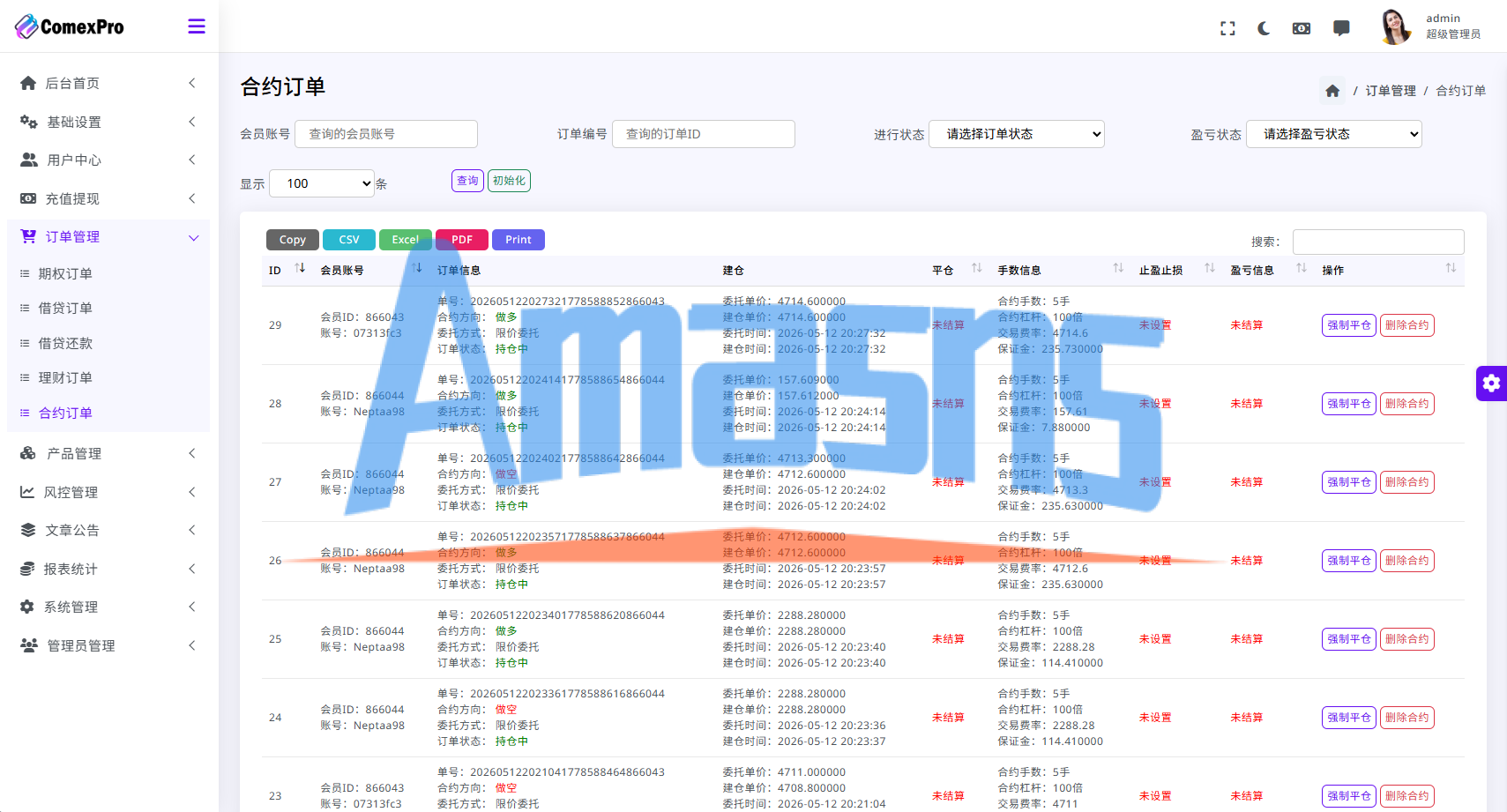Open 借贷还款 submenu item
The image size is (1507, 812).
(x=65, y=344)
